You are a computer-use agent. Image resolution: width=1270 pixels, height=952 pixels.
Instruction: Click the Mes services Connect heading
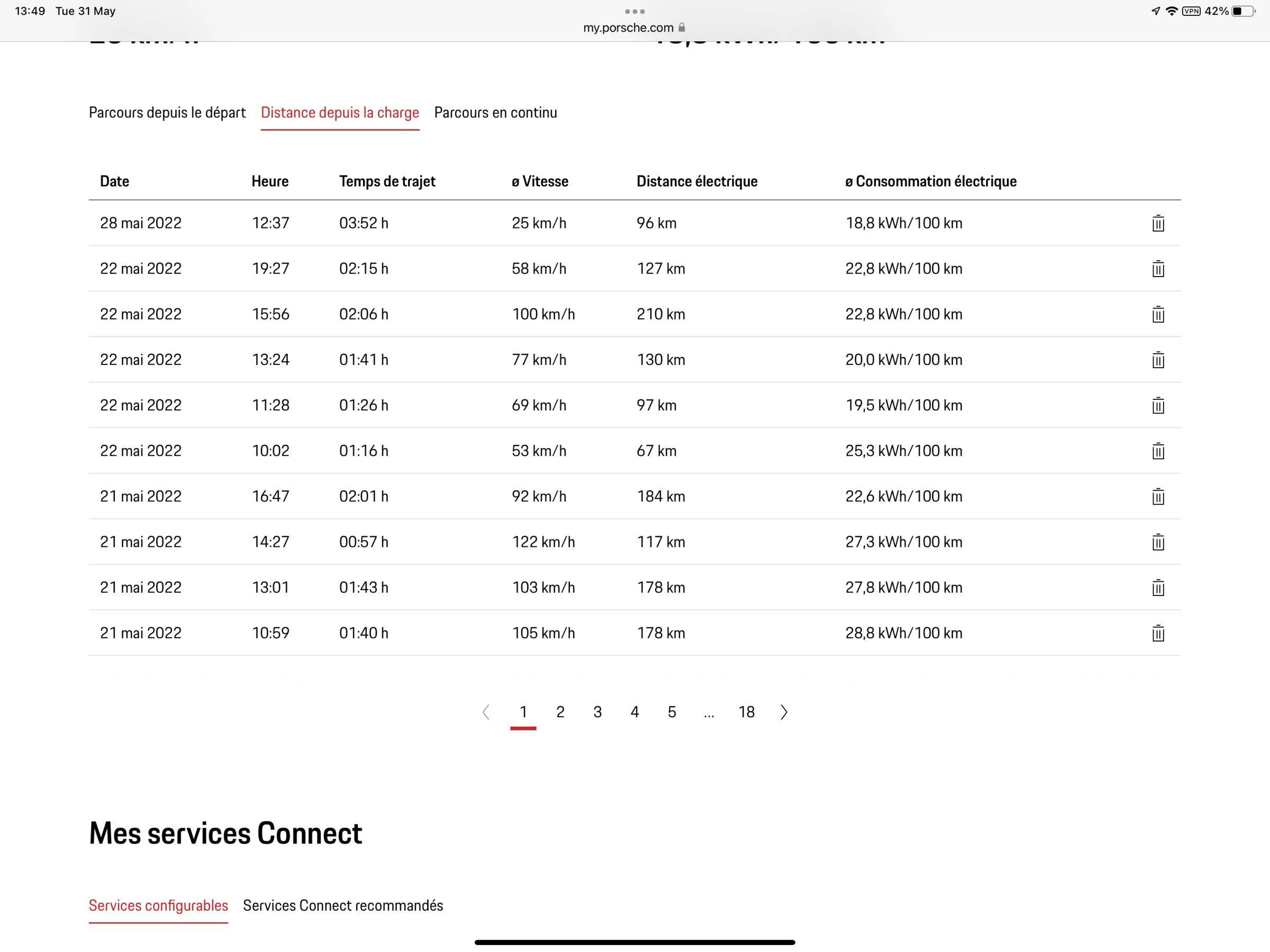(225, 833)
